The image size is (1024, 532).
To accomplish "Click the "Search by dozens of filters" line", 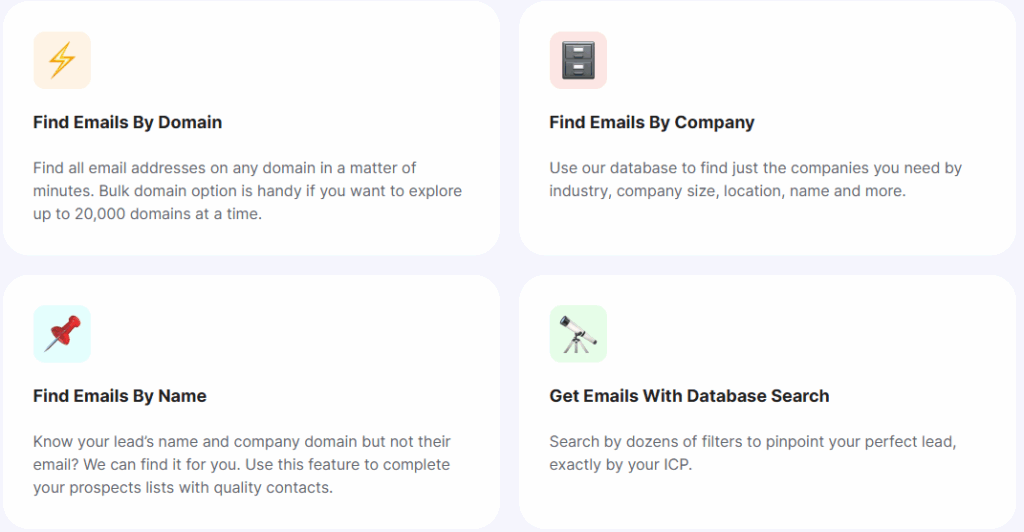I will [x=752, y=442].
